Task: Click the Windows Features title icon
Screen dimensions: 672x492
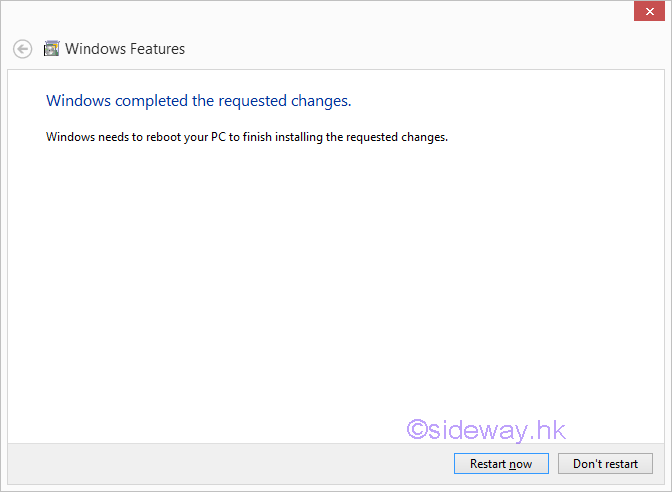Action: (52, 48)
